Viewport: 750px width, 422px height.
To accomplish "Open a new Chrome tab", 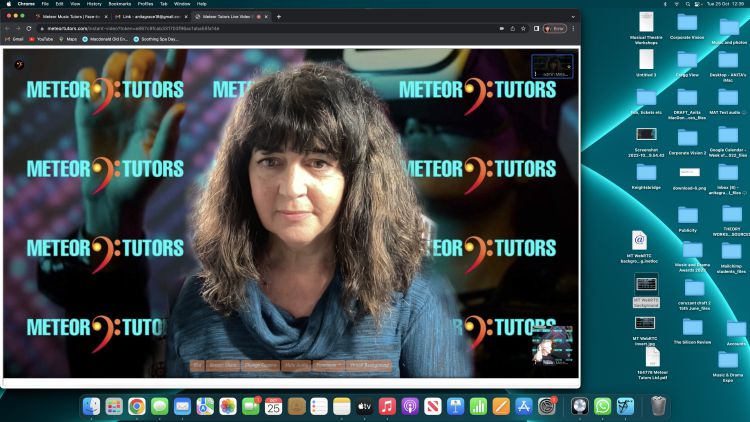I will [279, 17].
